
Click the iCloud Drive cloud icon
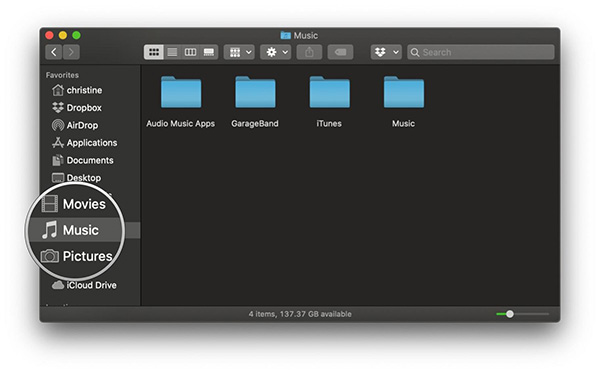click(x=58, y=285)
